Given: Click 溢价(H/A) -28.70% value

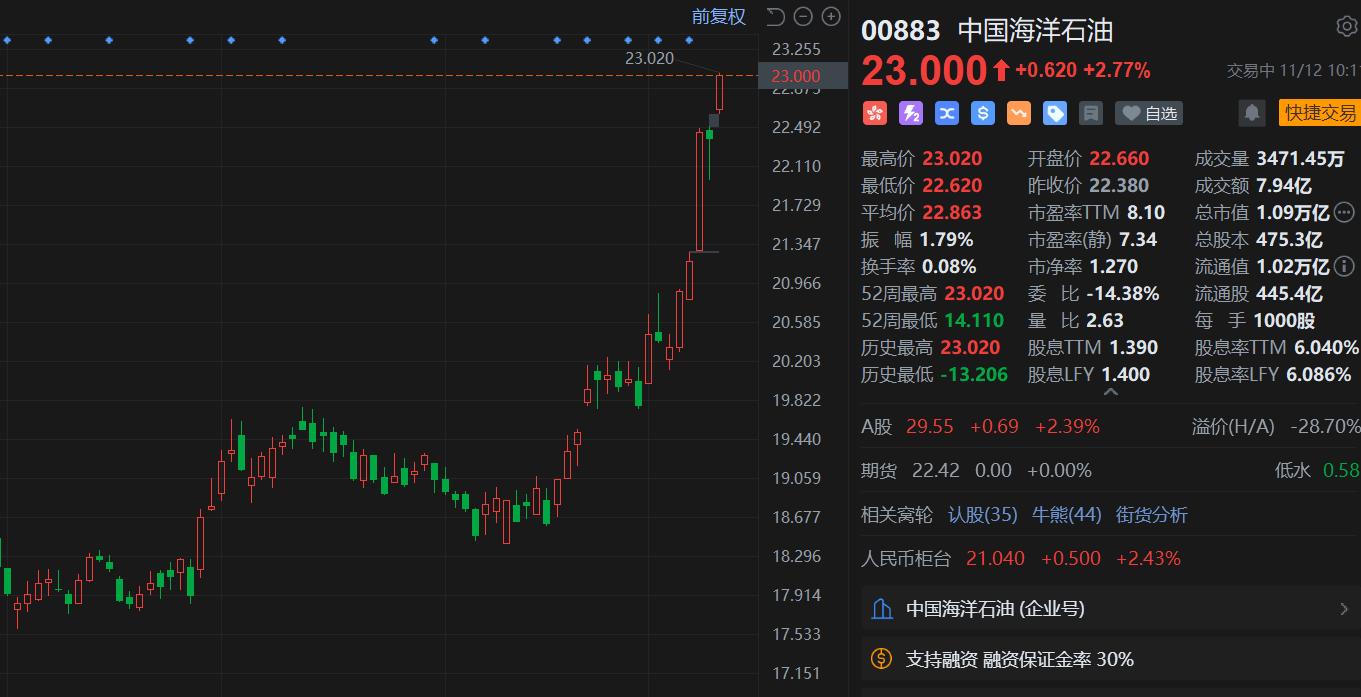Looking at the screenshot, I should [1326, 427].
